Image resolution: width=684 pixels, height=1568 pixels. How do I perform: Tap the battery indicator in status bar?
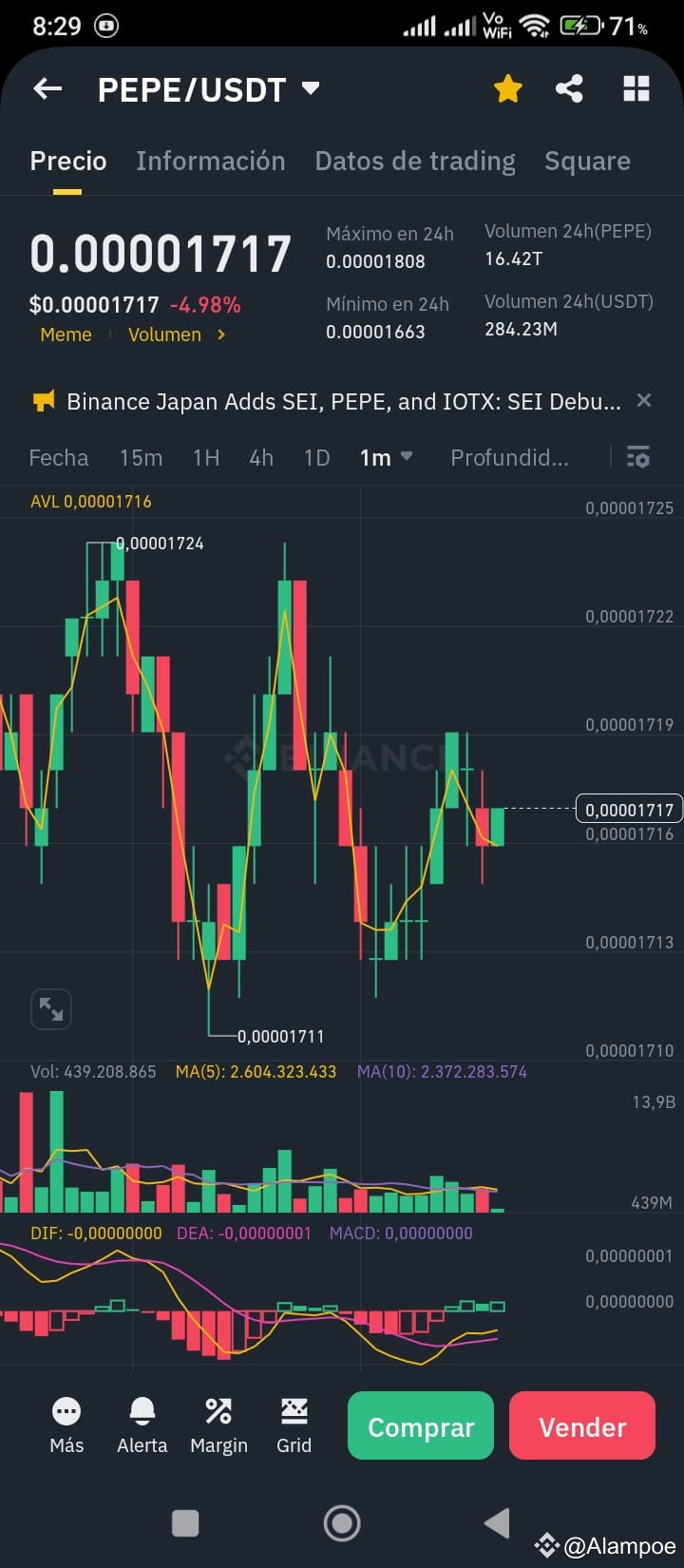pos(580,26)
